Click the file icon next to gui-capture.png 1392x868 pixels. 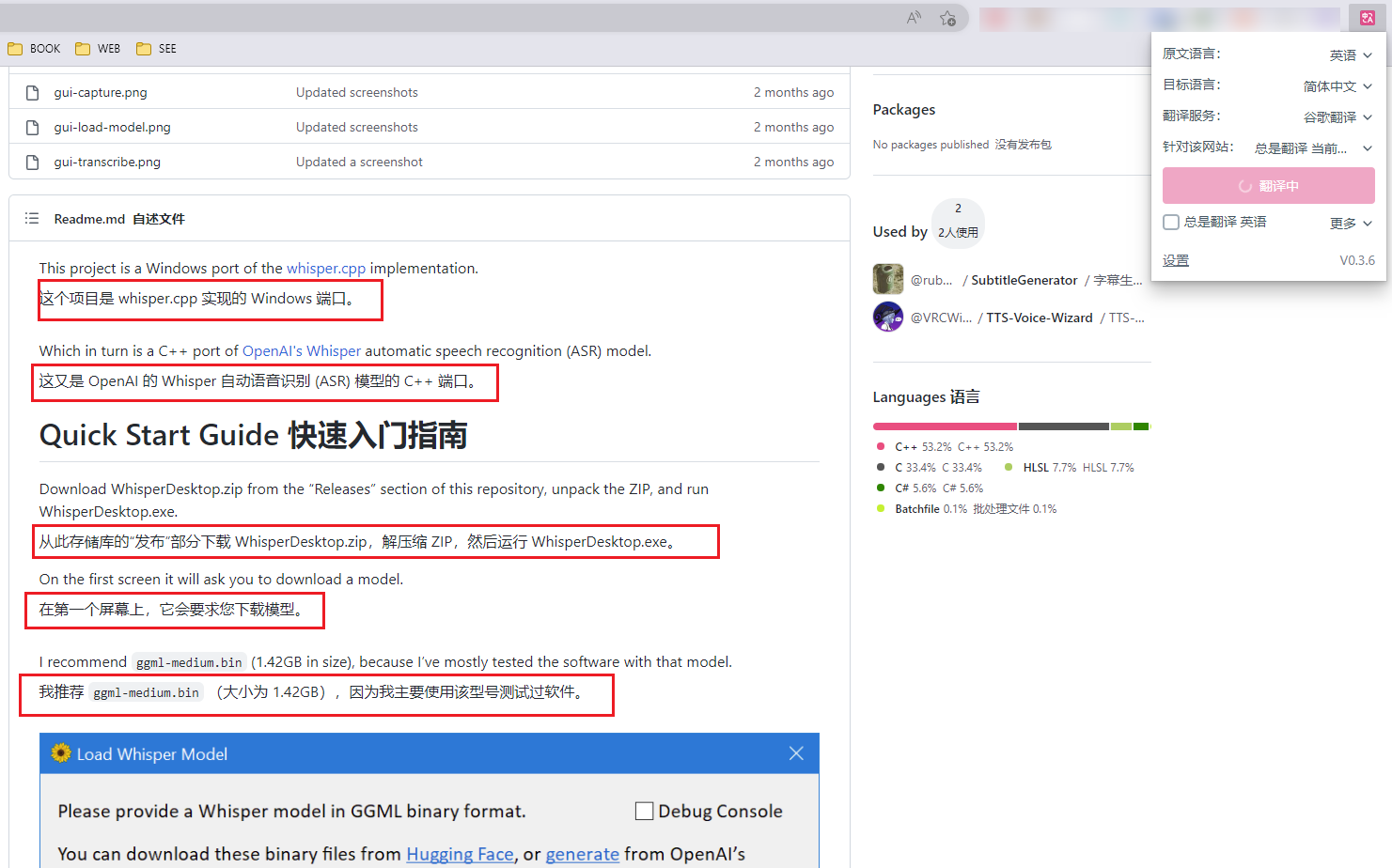(33, 92)
